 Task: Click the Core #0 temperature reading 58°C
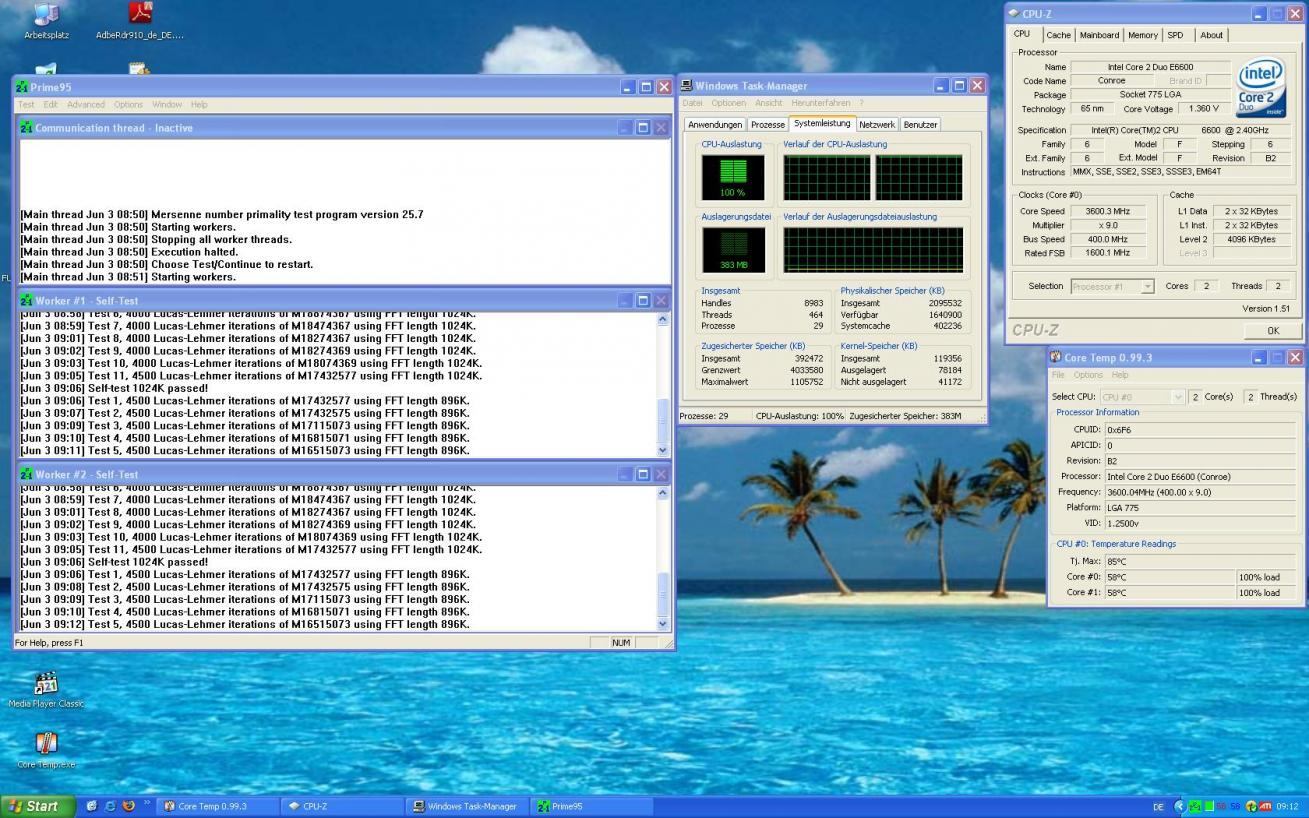[1168, 577]
